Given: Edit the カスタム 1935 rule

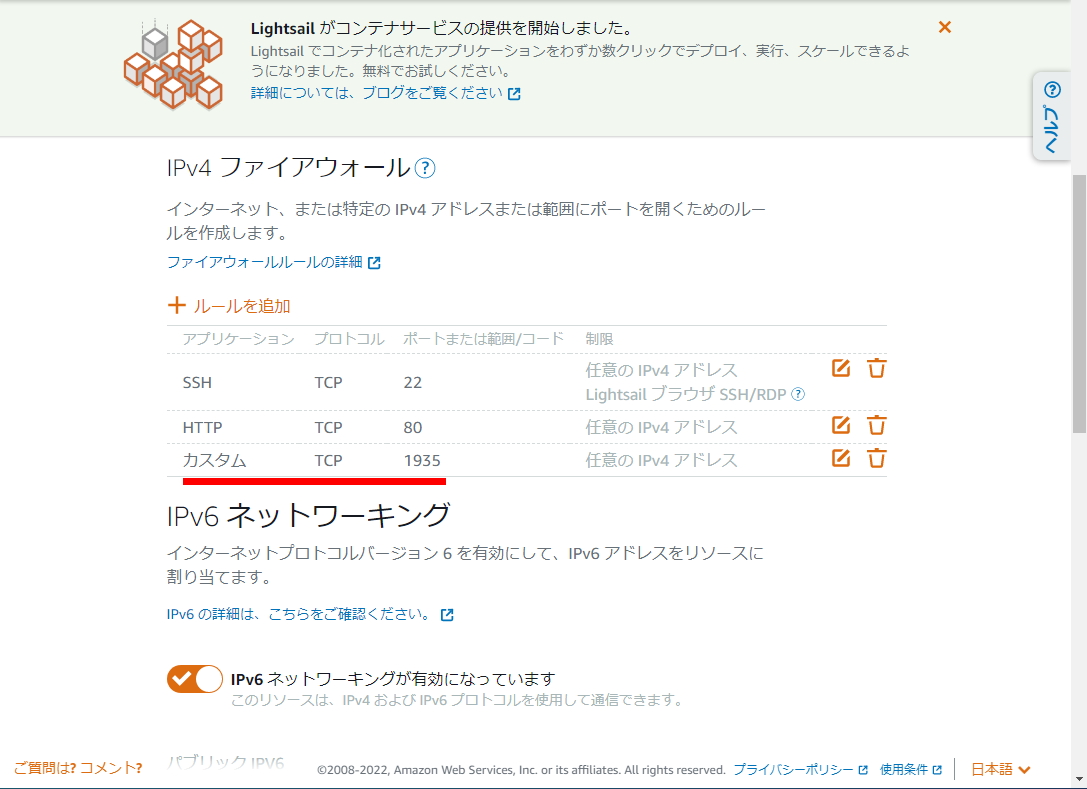Looking at the screenshot, I should pyautogui.click(x=841, y=458).
